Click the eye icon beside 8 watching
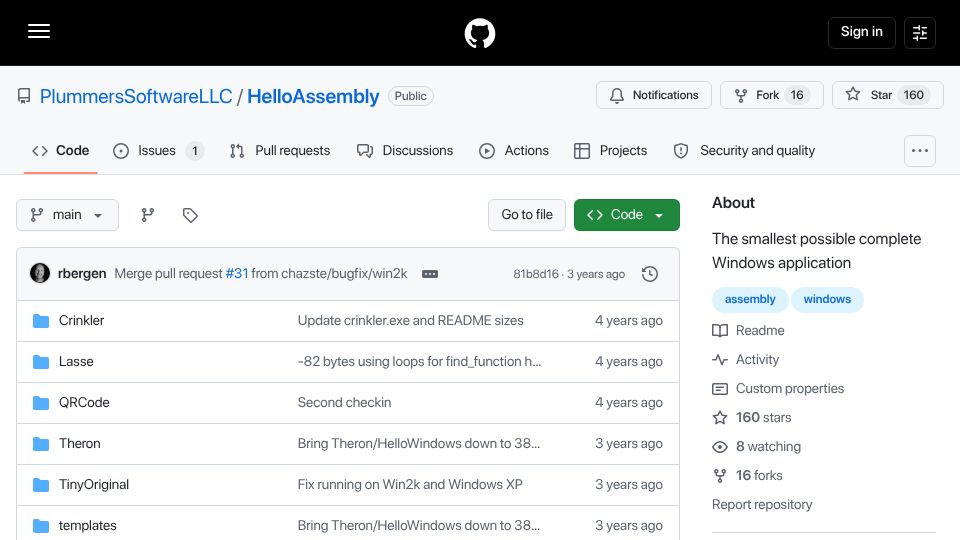Image resolution: width=960 pixels, height=540 pixels. (720, 447)
